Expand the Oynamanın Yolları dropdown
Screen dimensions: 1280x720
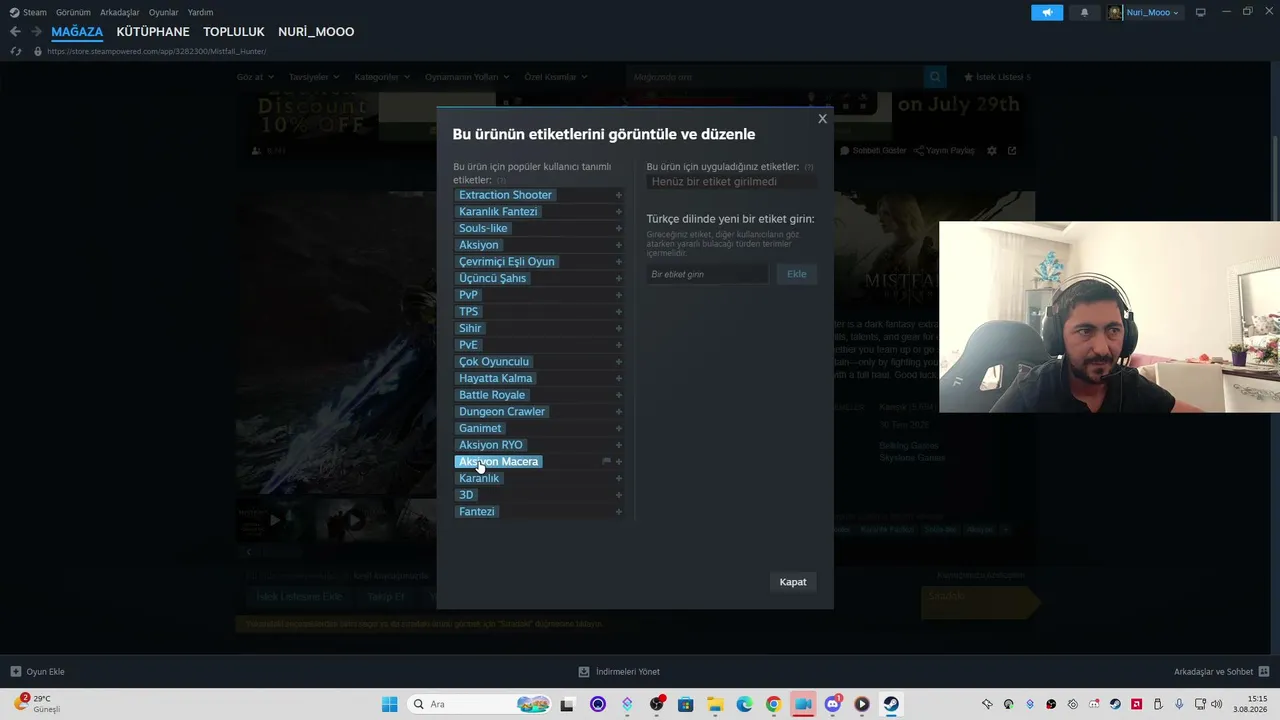(x=467, y=77)
